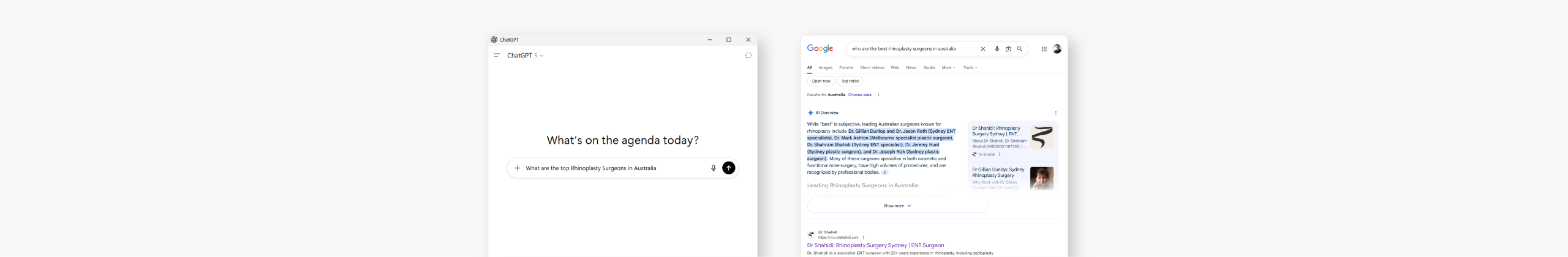
Task: Search by image with Google Lens
Action: click(1008, 49)
